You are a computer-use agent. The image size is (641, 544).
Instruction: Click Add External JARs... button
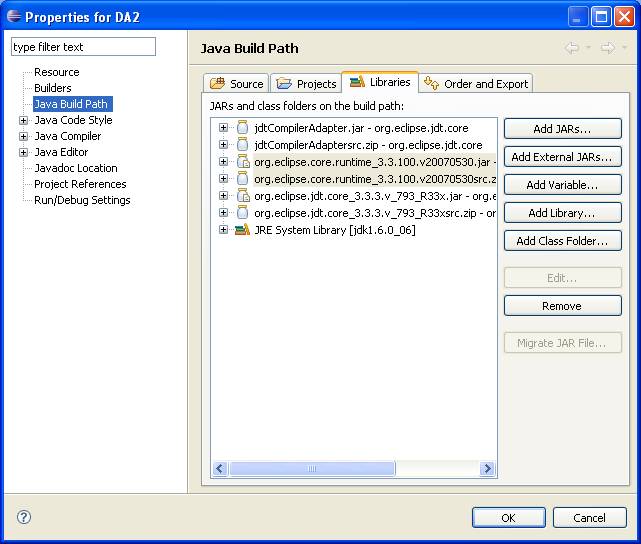(x=563, y=157)
